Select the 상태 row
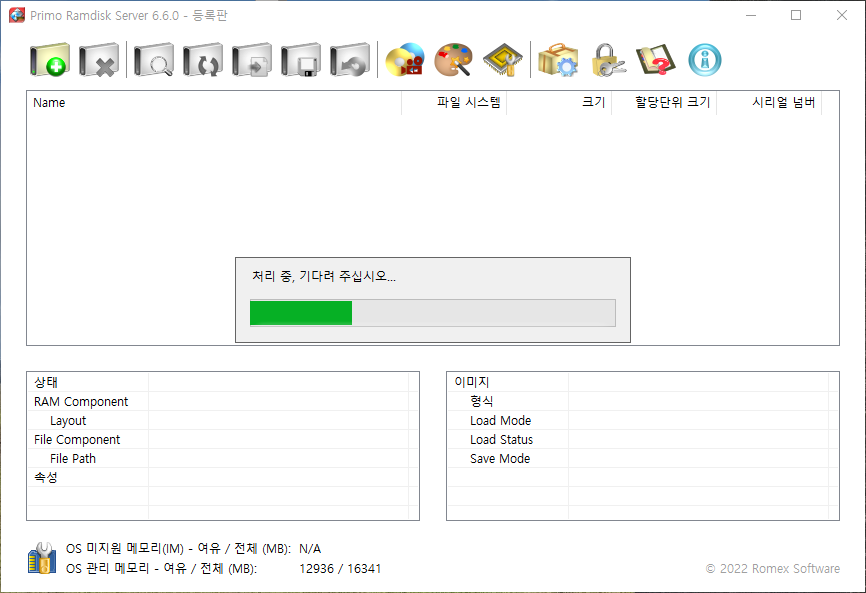 point(223,382)
